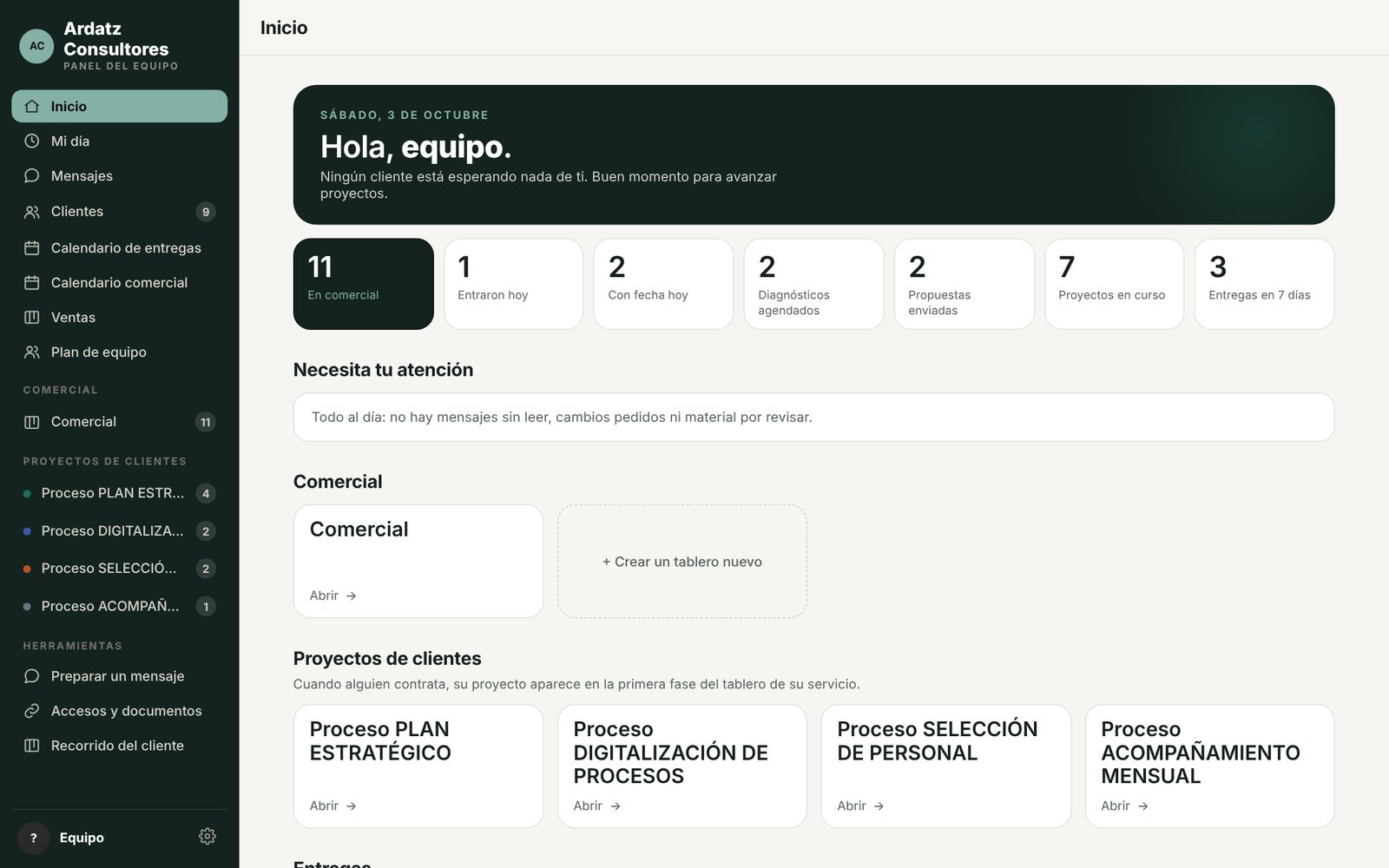Select the 11 En comercial stat card
This screenshot has height=868, width=1389.
point(364,284)
